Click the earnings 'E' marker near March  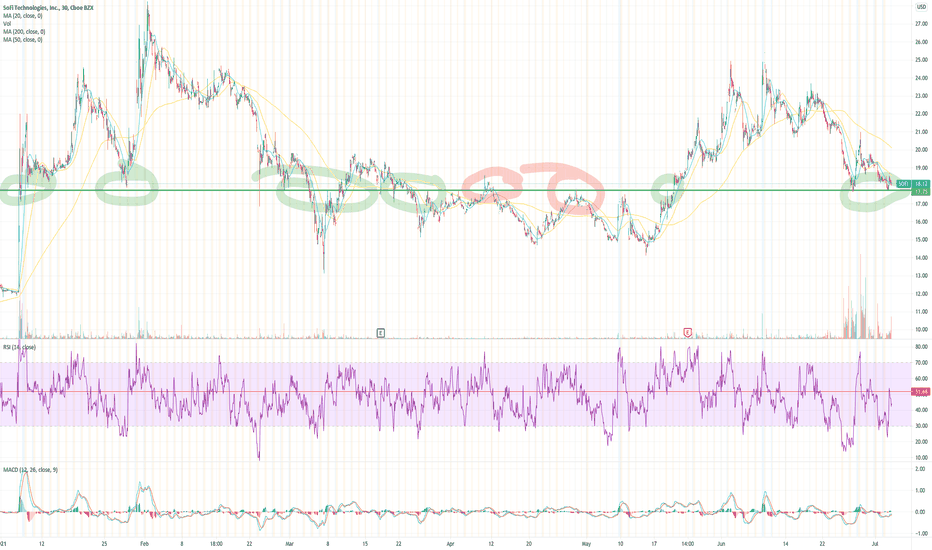click(x=380, y=333)
